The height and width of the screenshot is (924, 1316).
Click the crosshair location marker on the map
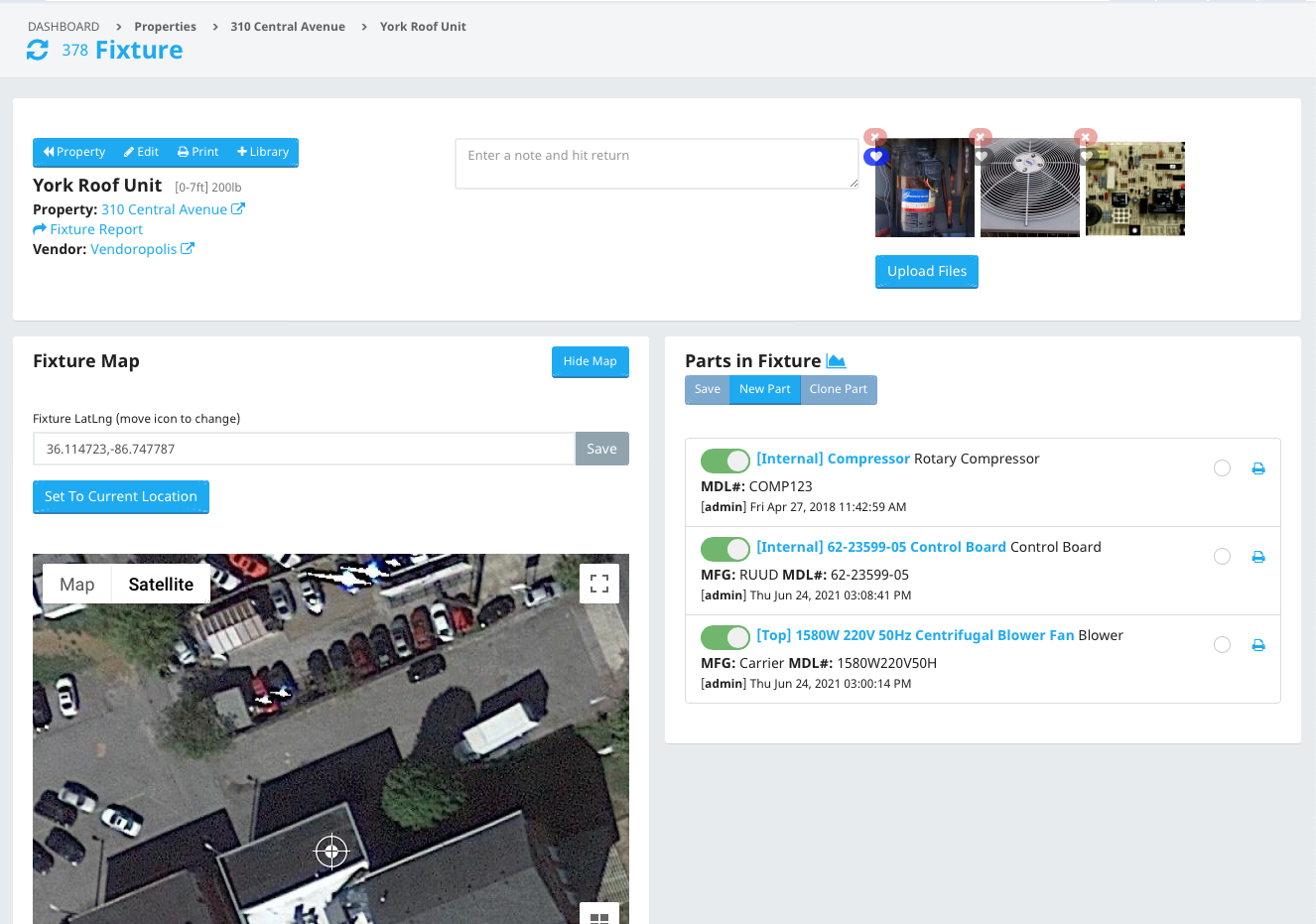[331, 852]
